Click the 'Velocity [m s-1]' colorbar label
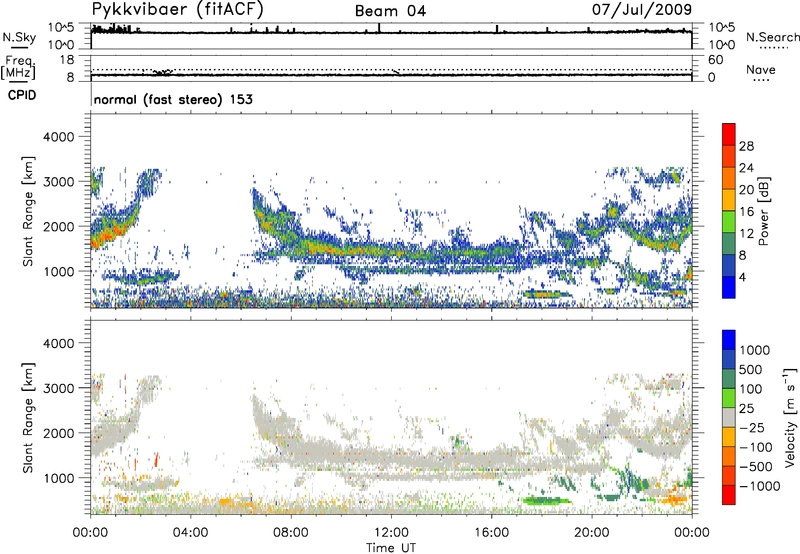The image size is (800, 554). [x=790, y=418]
